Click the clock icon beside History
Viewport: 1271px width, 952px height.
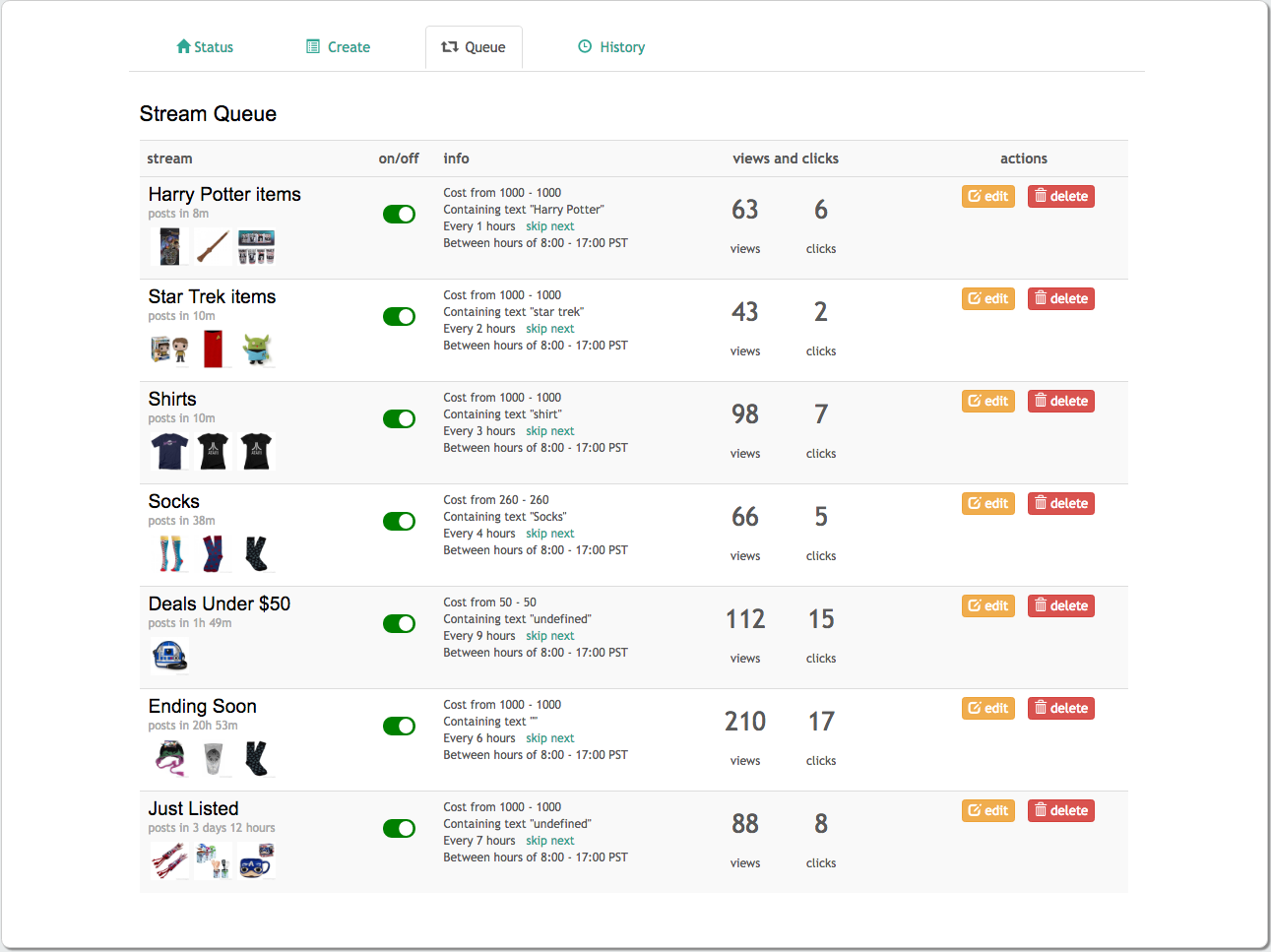pyautogui.click(x=585, y=46)
